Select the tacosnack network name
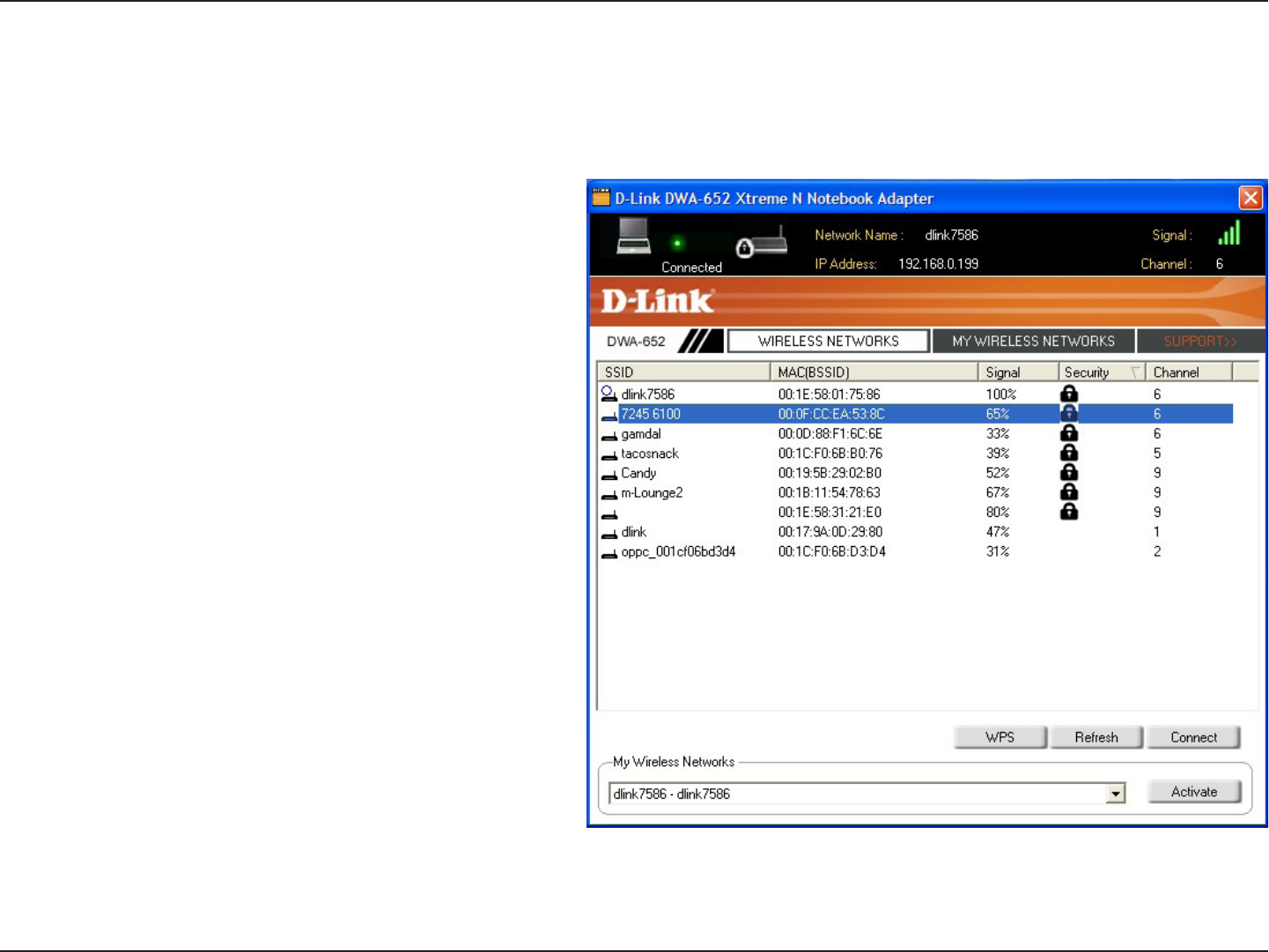1269x952 pixels. click(650, 454)
